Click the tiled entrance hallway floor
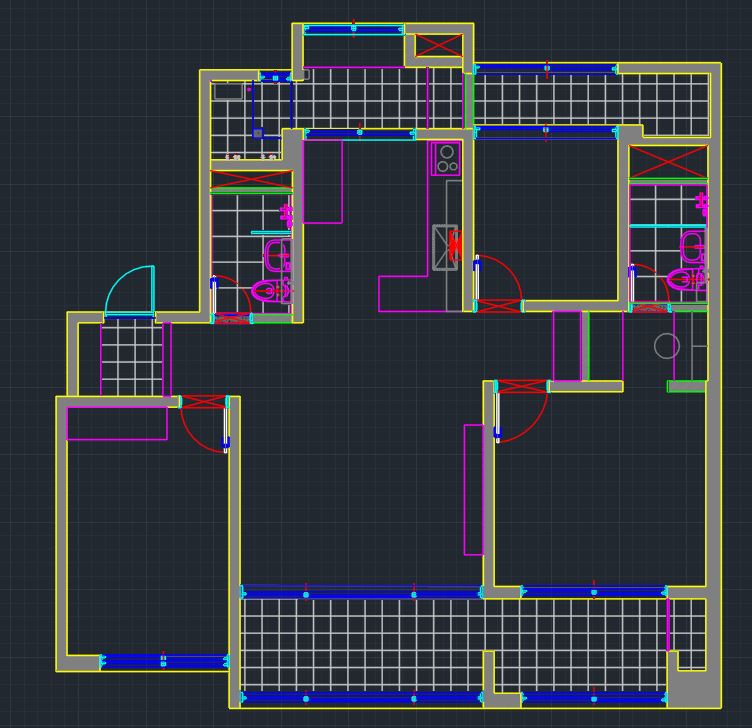This screenshot has height=728, width=752. pos(131,357)
